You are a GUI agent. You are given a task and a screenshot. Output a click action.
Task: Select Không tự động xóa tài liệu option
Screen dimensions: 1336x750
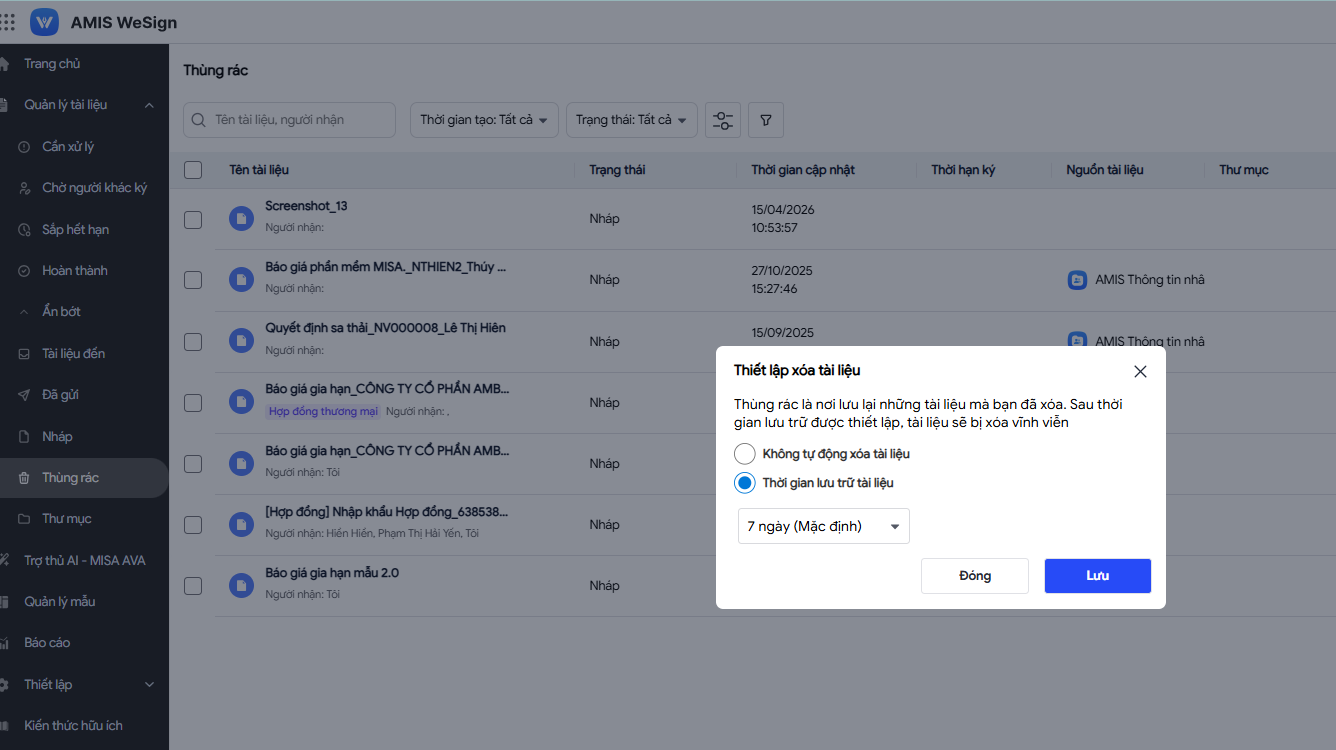tap(745, 454)
